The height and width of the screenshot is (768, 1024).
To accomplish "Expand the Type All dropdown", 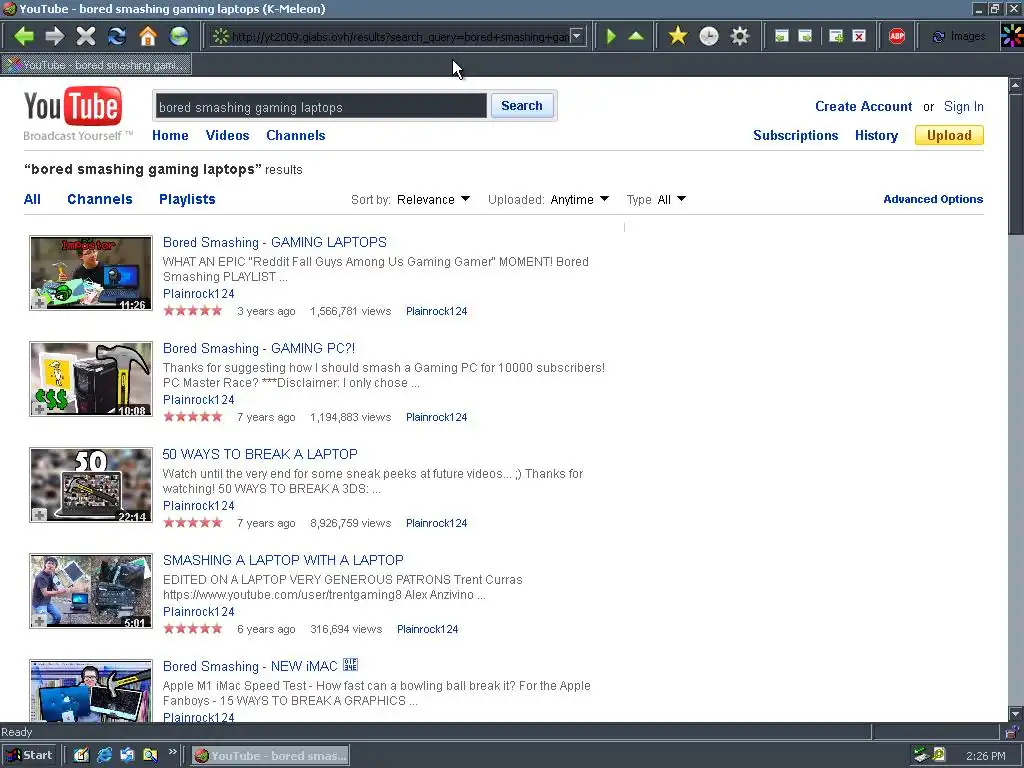I will (x=671, y=199).
